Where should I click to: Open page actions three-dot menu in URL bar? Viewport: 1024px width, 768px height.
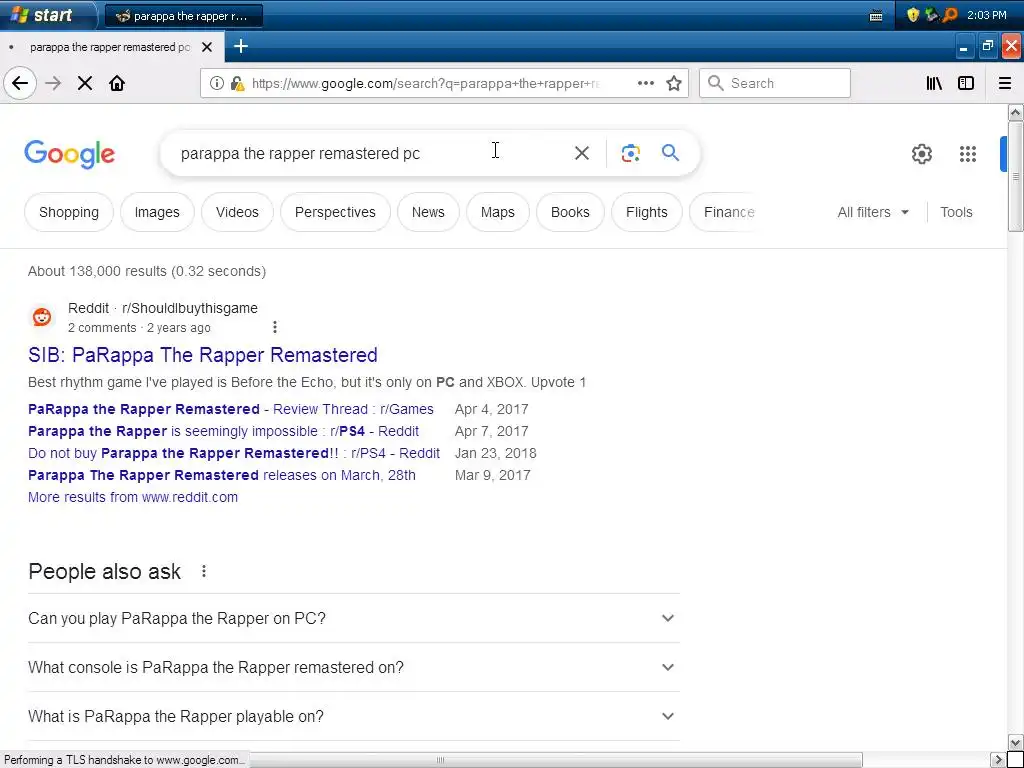646,83
